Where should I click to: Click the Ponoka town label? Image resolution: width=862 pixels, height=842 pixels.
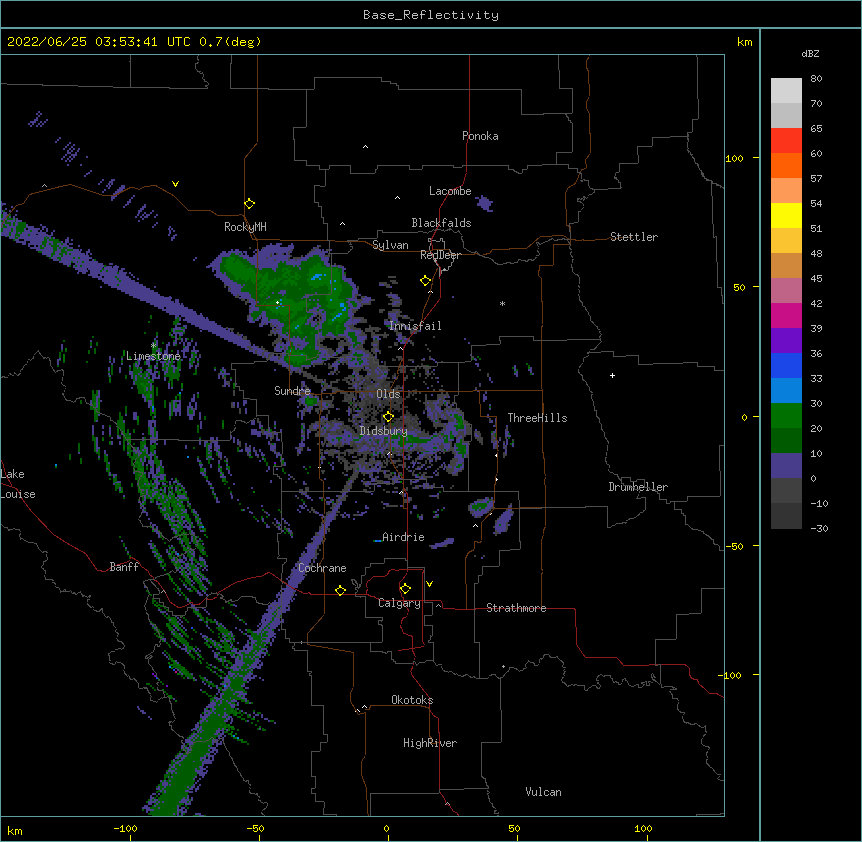point(480,136)
